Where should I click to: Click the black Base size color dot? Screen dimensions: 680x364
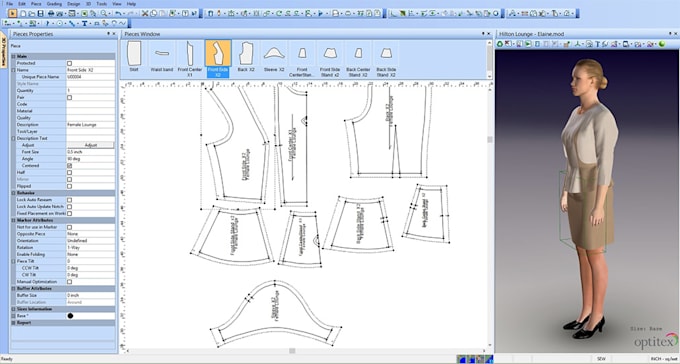[x=70, y=316]
